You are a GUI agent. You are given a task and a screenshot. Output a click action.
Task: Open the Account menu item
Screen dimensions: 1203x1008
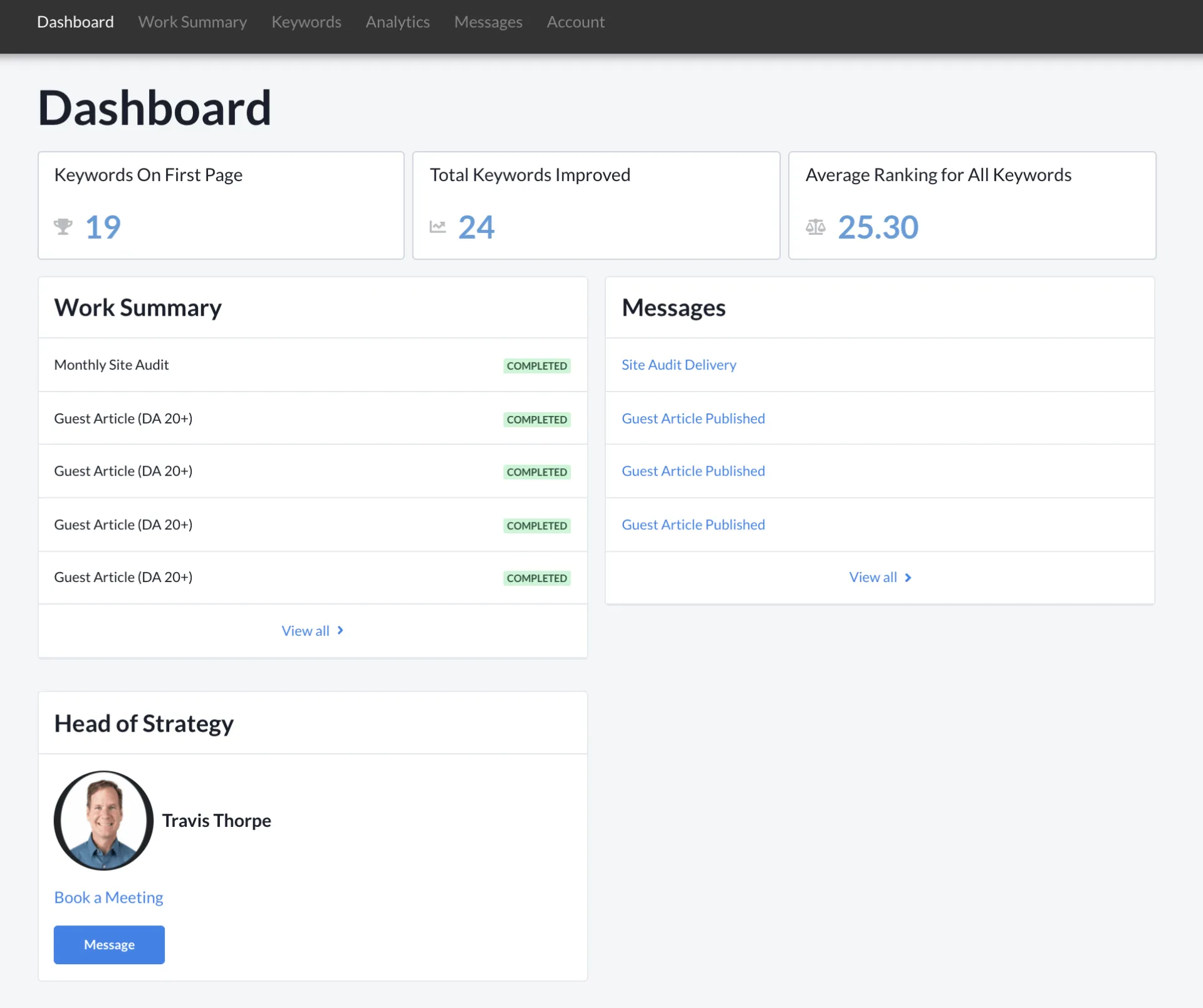[x=575, y=22]
